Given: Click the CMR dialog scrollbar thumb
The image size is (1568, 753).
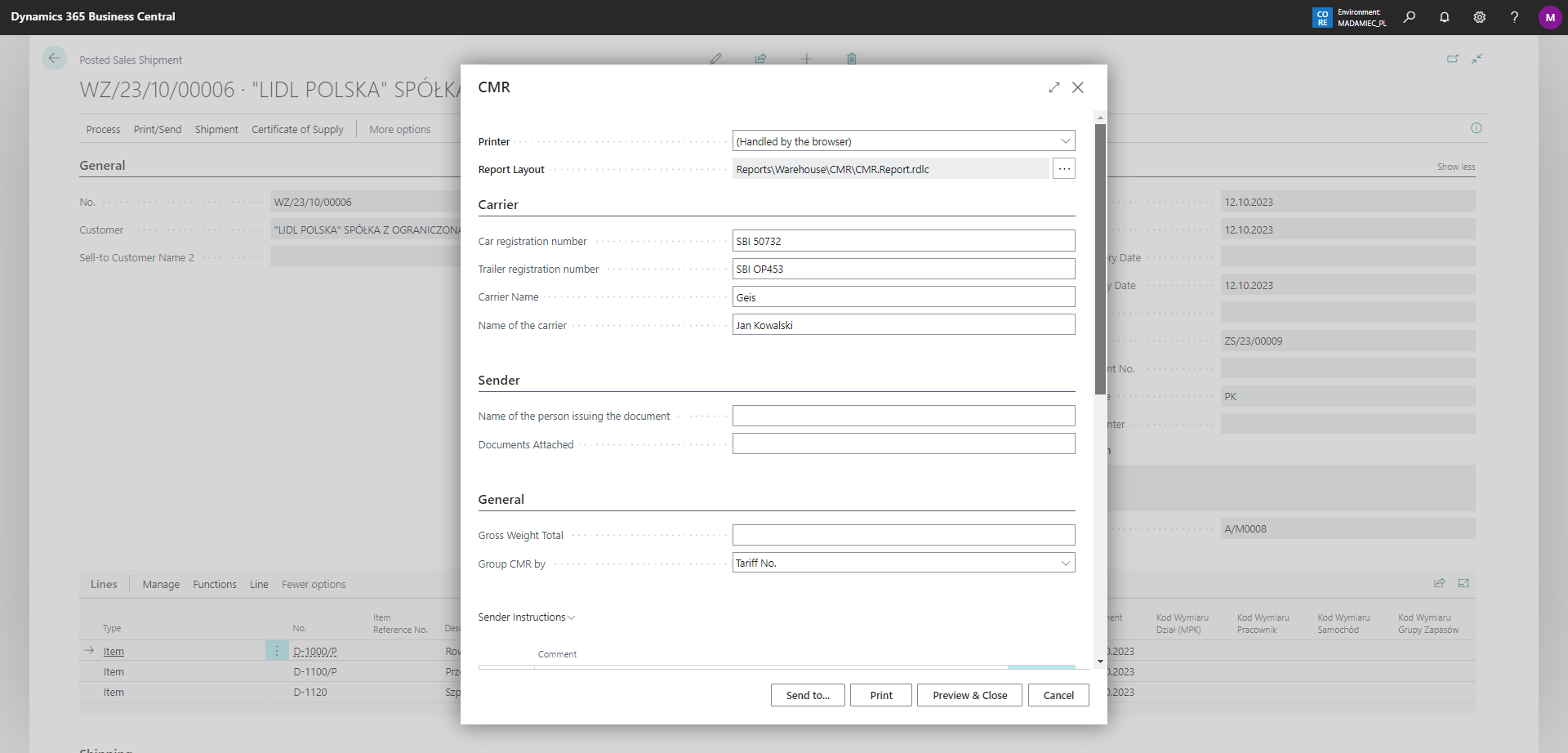Looking at the screenshot, I should (x=1100, y=260).
